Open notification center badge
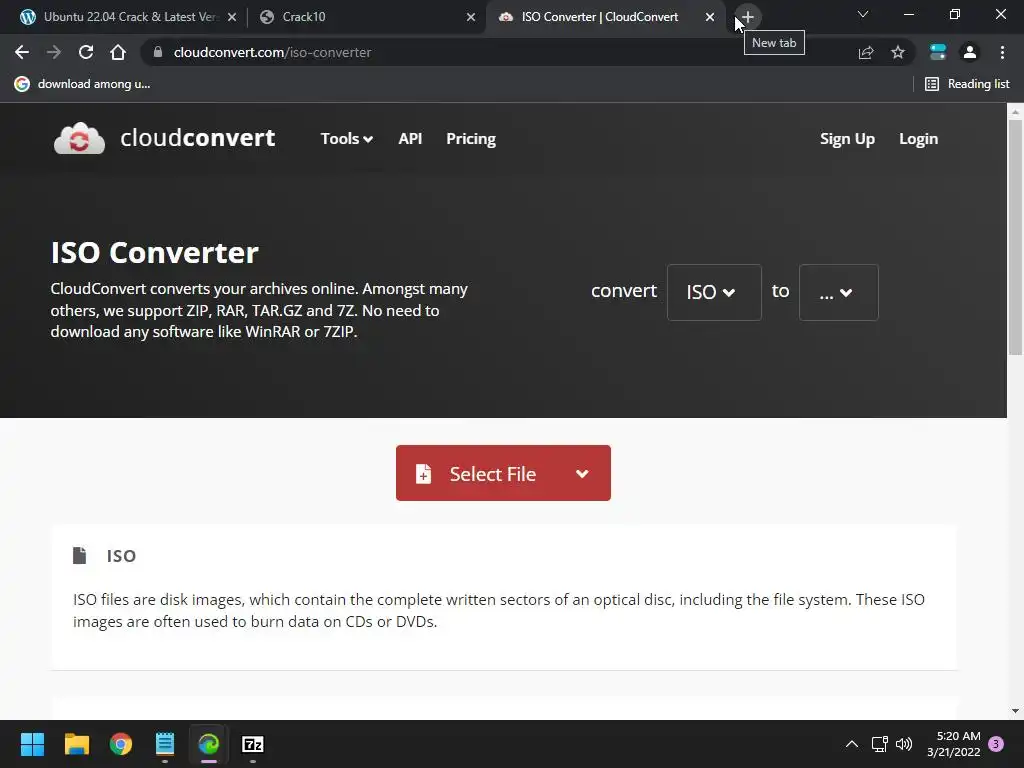 [x=996, y=744]
